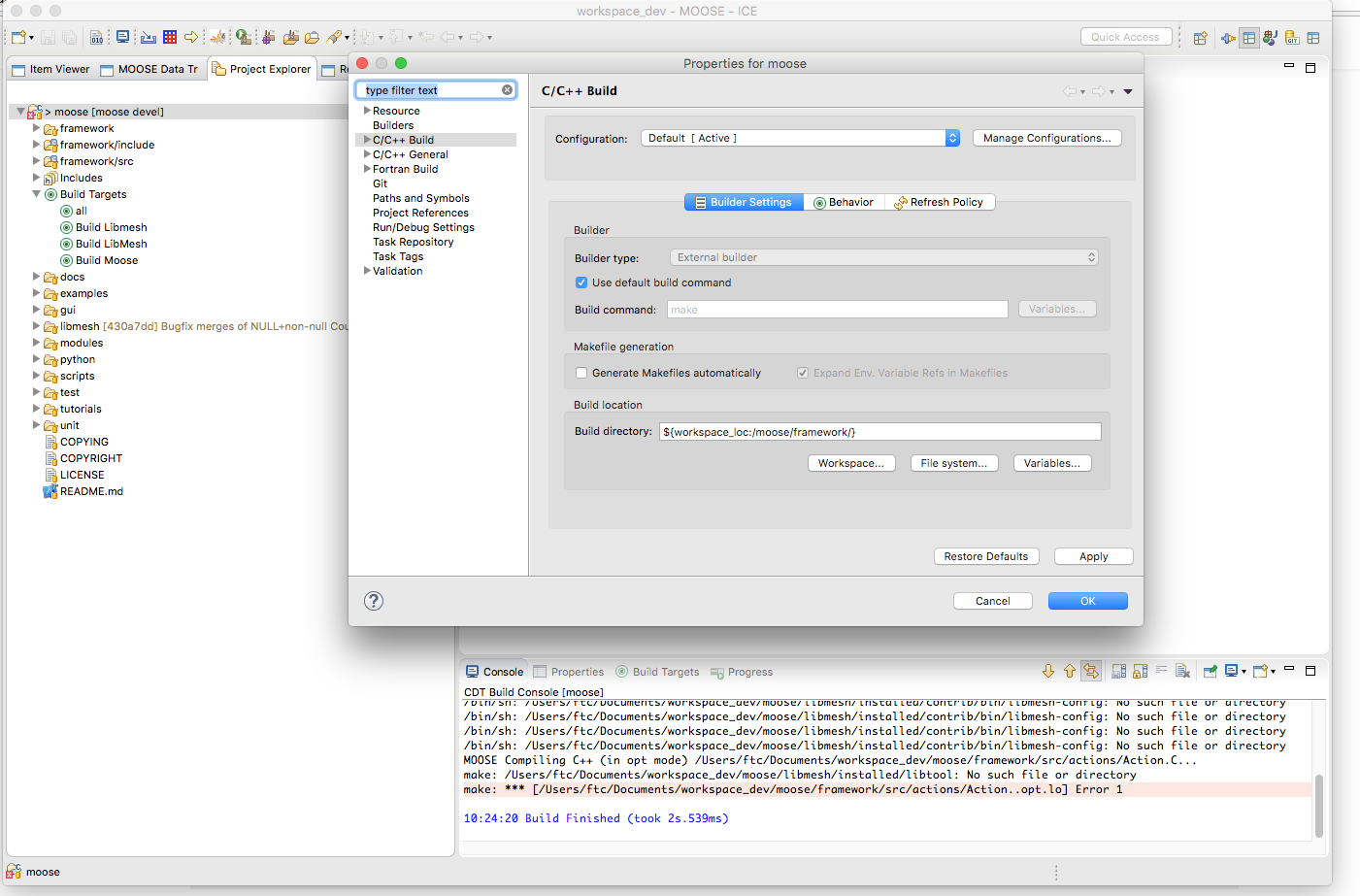
Task: Click Restore Defaults button
Action: [986, 556]
